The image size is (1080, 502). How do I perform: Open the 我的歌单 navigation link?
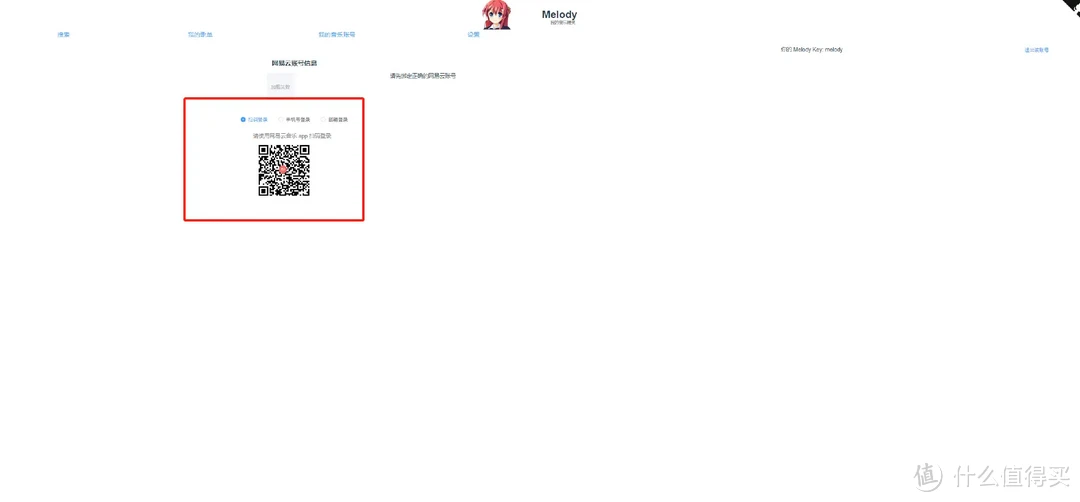(x=200, y=34)
